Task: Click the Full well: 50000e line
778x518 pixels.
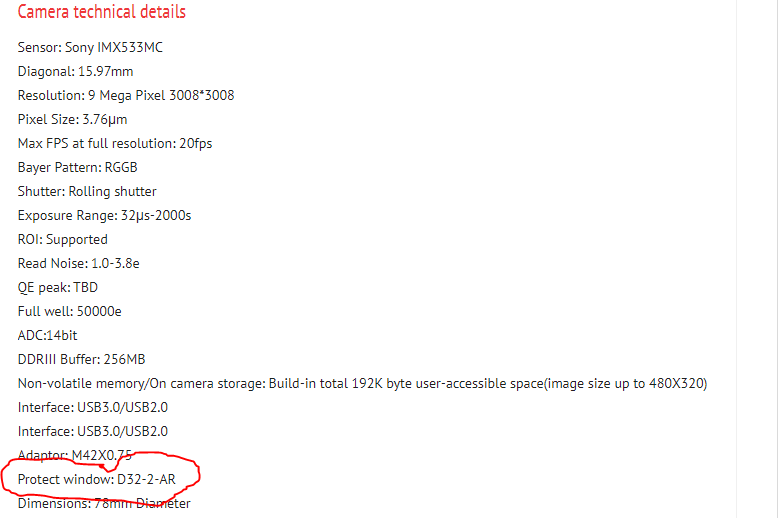Action: click(68, 311)
